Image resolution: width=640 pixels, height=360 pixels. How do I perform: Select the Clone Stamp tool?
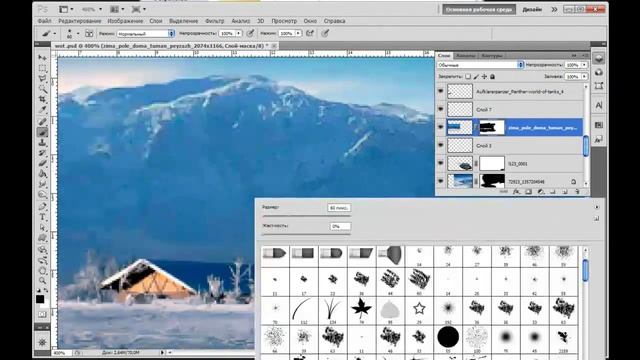coord(42,142)
